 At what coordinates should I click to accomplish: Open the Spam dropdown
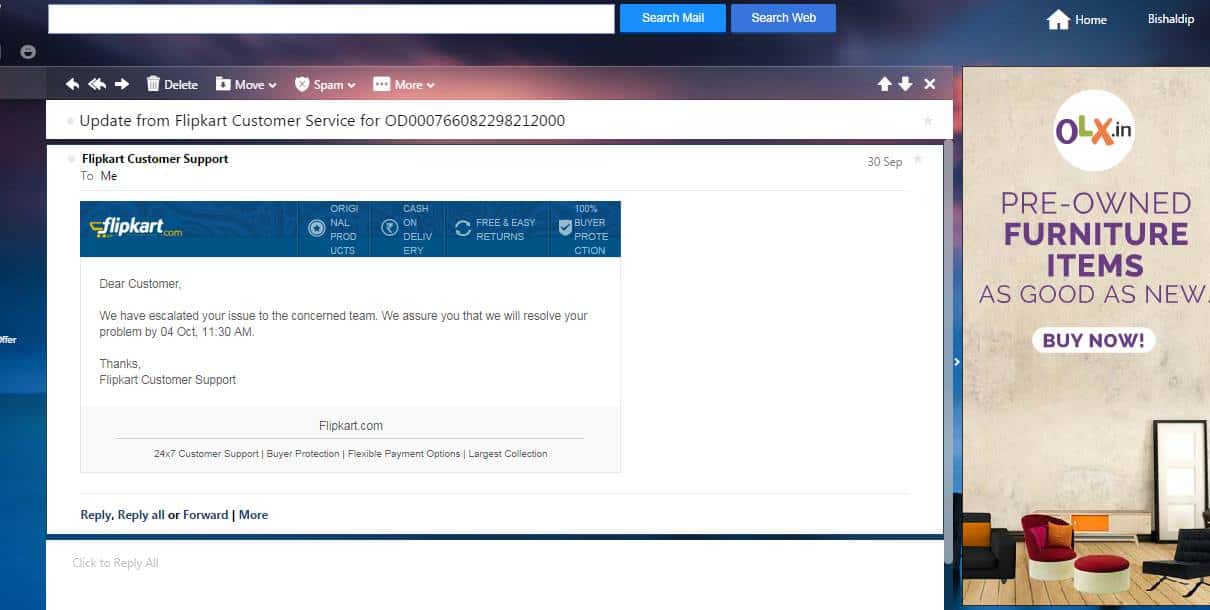(325, 84)
